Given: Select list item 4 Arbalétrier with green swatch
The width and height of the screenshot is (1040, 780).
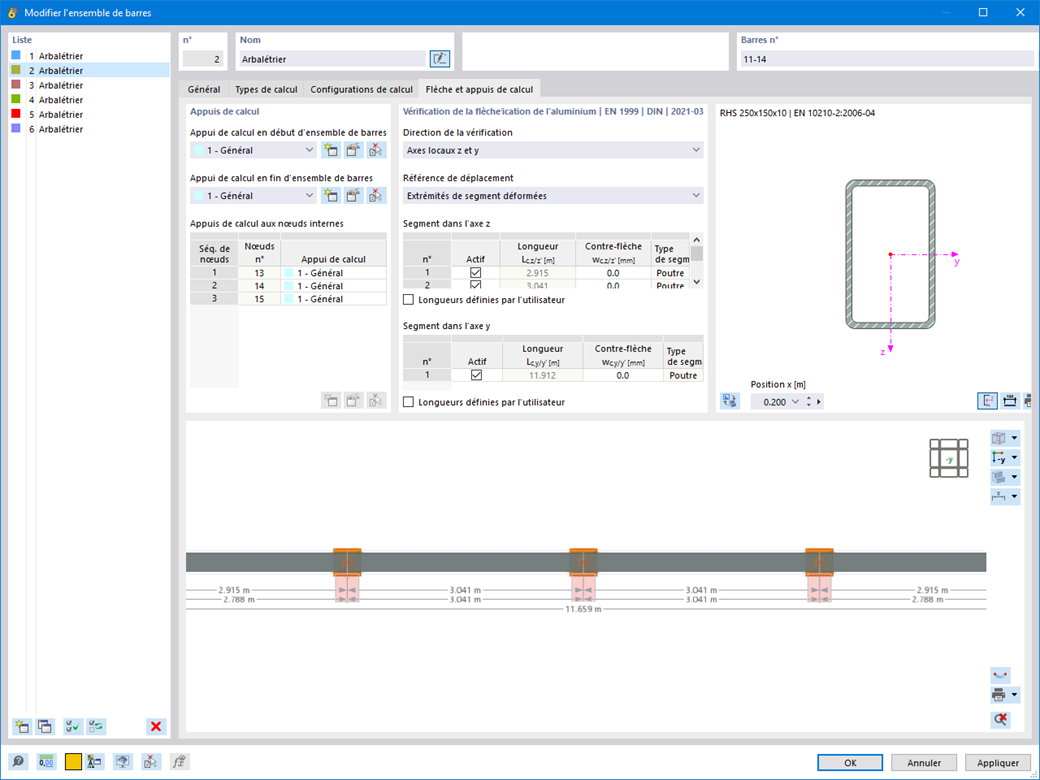Looking at the screenshot, I should [x=90, y=99].
